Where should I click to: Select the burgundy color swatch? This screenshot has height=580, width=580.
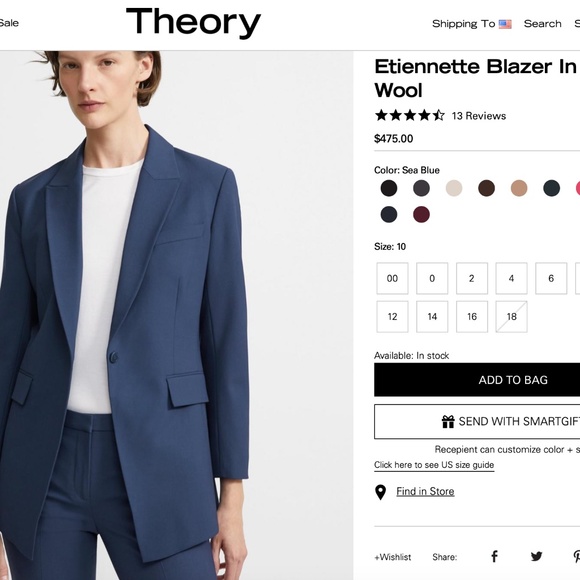[x=421, y=215]
